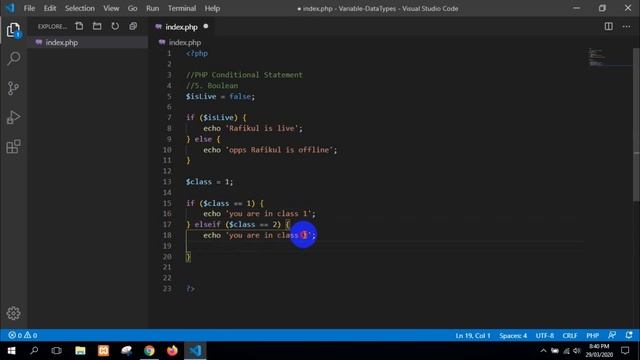Open the editor More Actions menu
This screenshot has width=640, height=360.
(x=626, y=27)
